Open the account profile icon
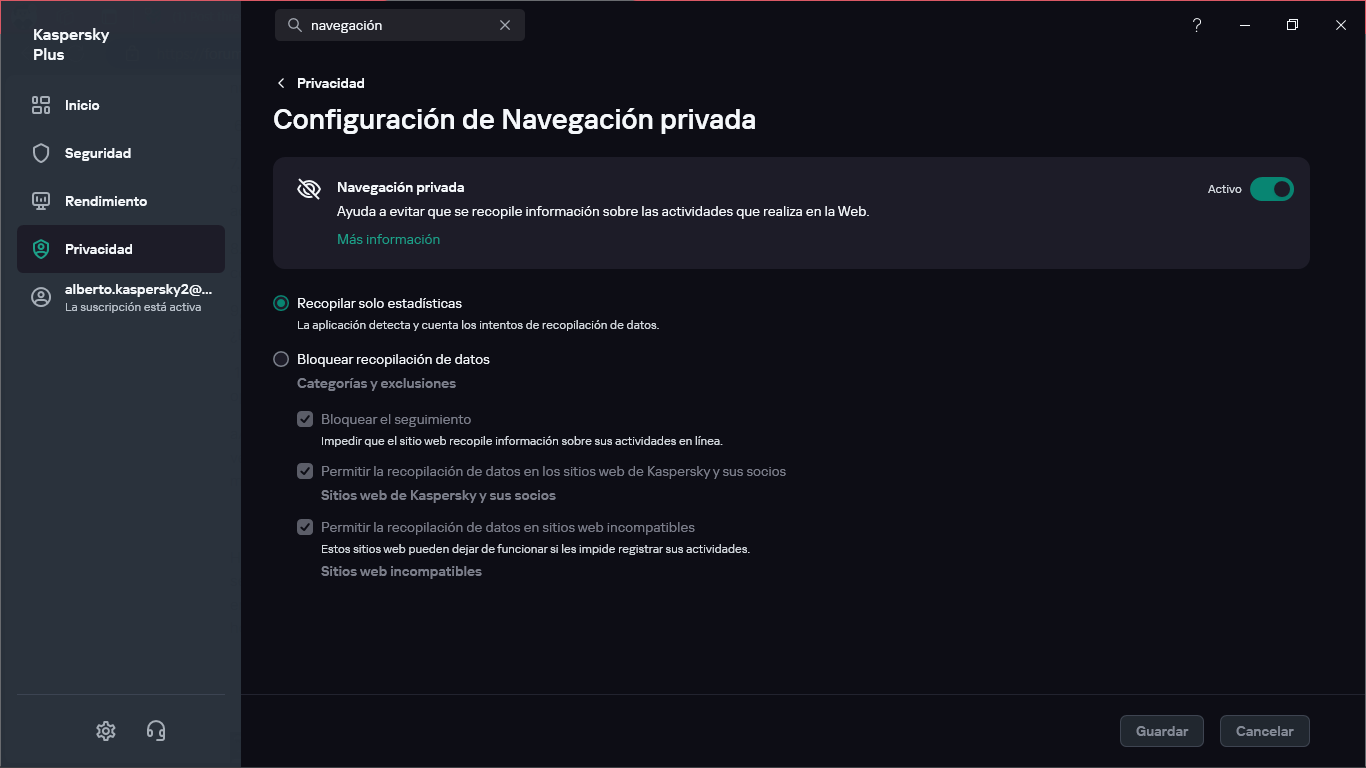The height and width of the screenshot is (768, 1366). click(x=41, y=297)
